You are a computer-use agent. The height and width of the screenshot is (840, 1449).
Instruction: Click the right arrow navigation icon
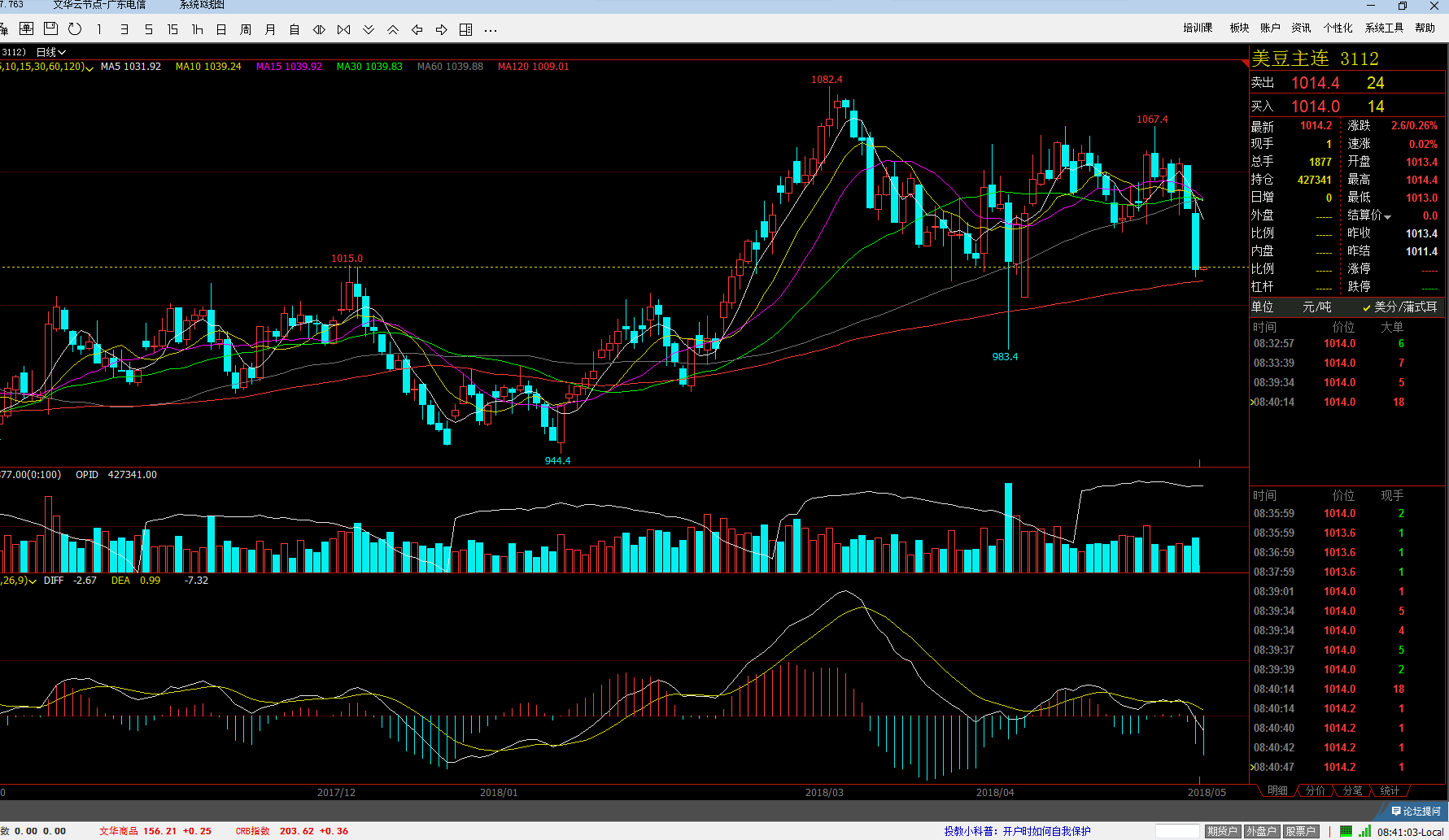tap(442, 30)
